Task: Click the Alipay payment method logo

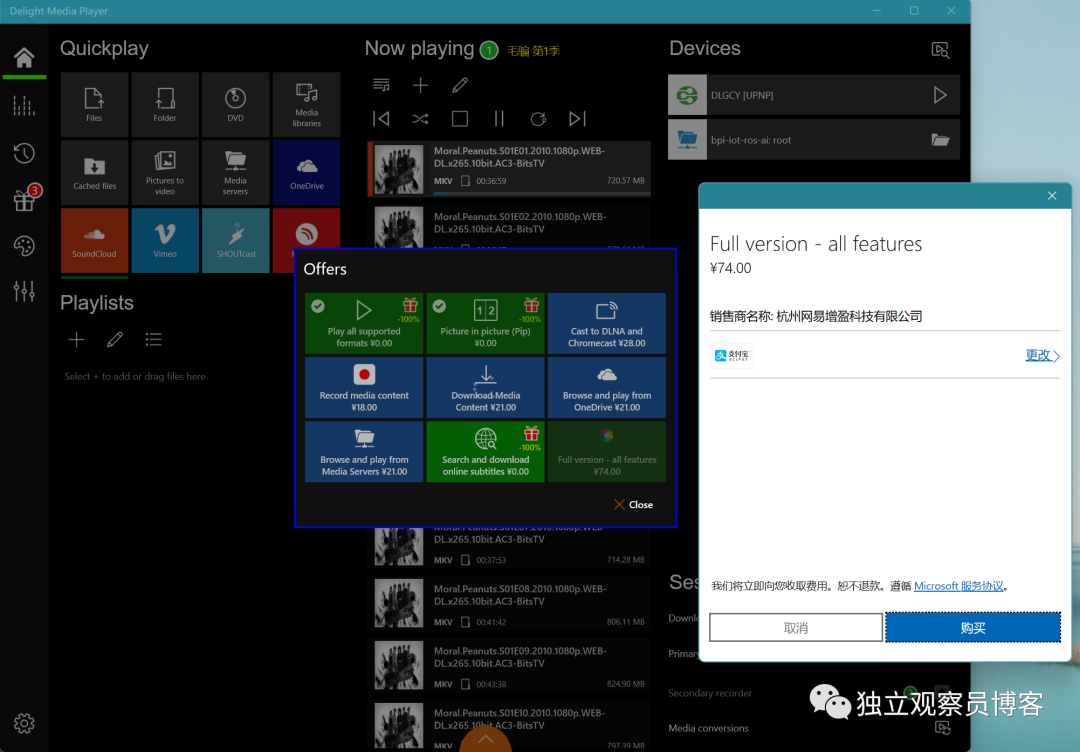Action: (731, 356)
